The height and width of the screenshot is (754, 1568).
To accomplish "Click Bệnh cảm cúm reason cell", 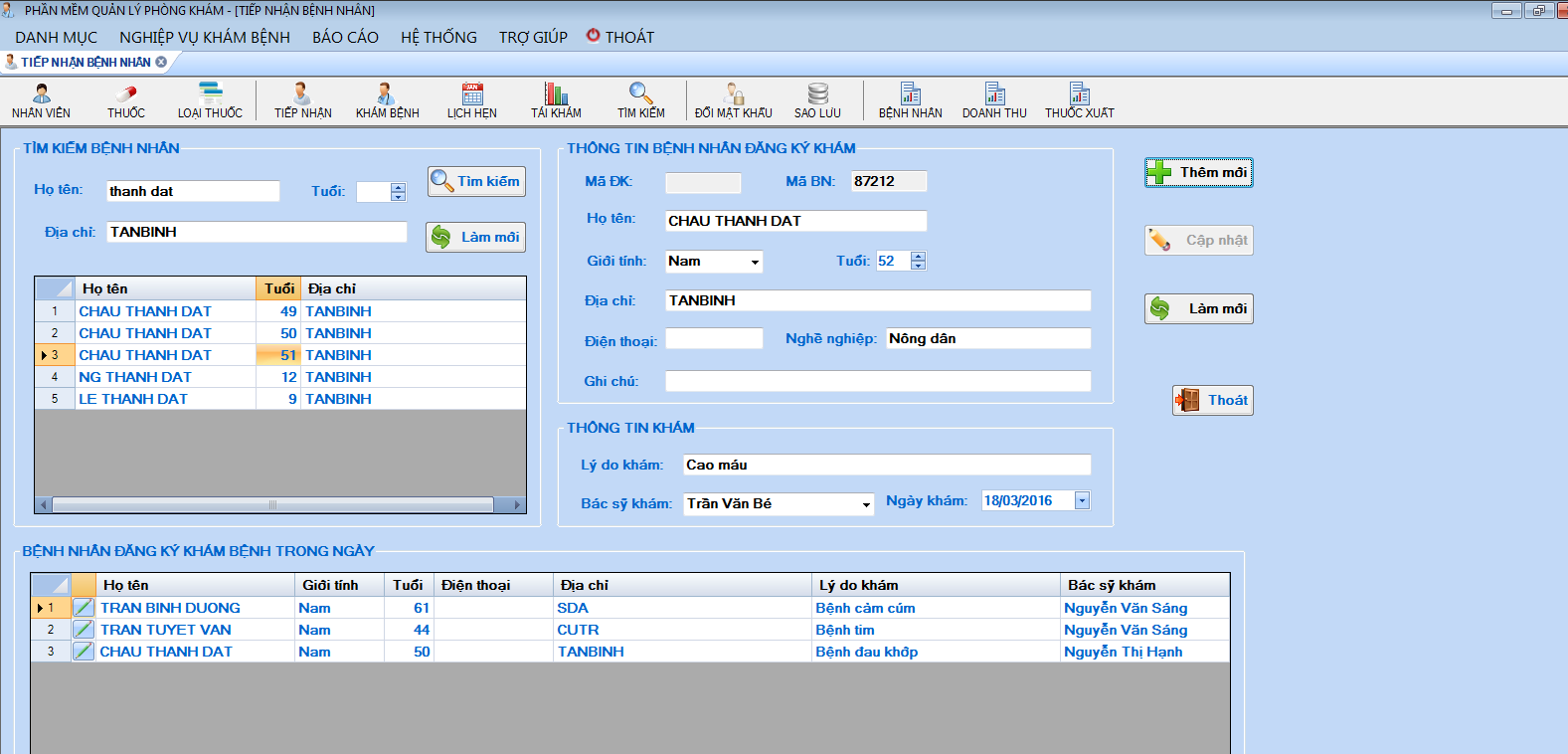I will click(936, 608).
